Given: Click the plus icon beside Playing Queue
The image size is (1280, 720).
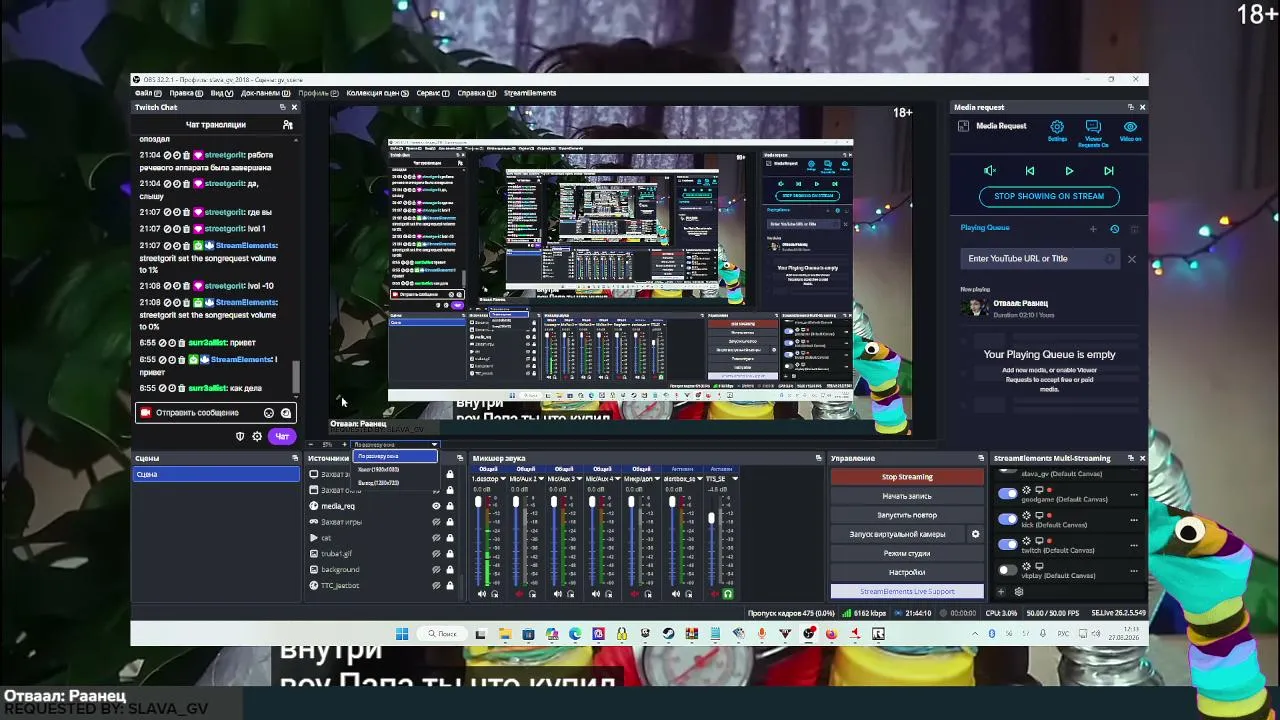Looking at the screenshot, I should tap(1093, 228).
